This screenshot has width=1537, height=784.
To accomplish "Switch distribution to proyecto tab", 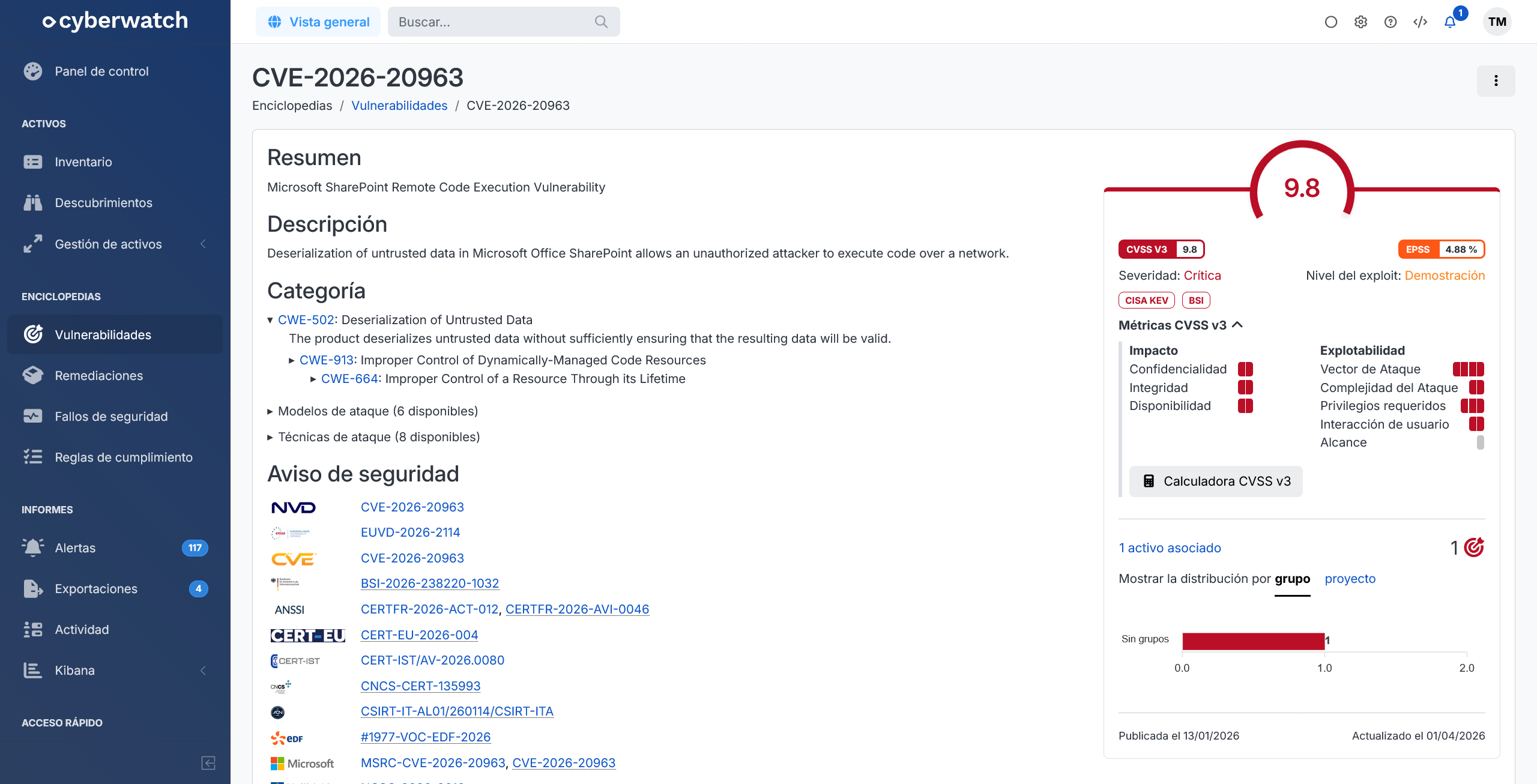I will (1350, 579).
